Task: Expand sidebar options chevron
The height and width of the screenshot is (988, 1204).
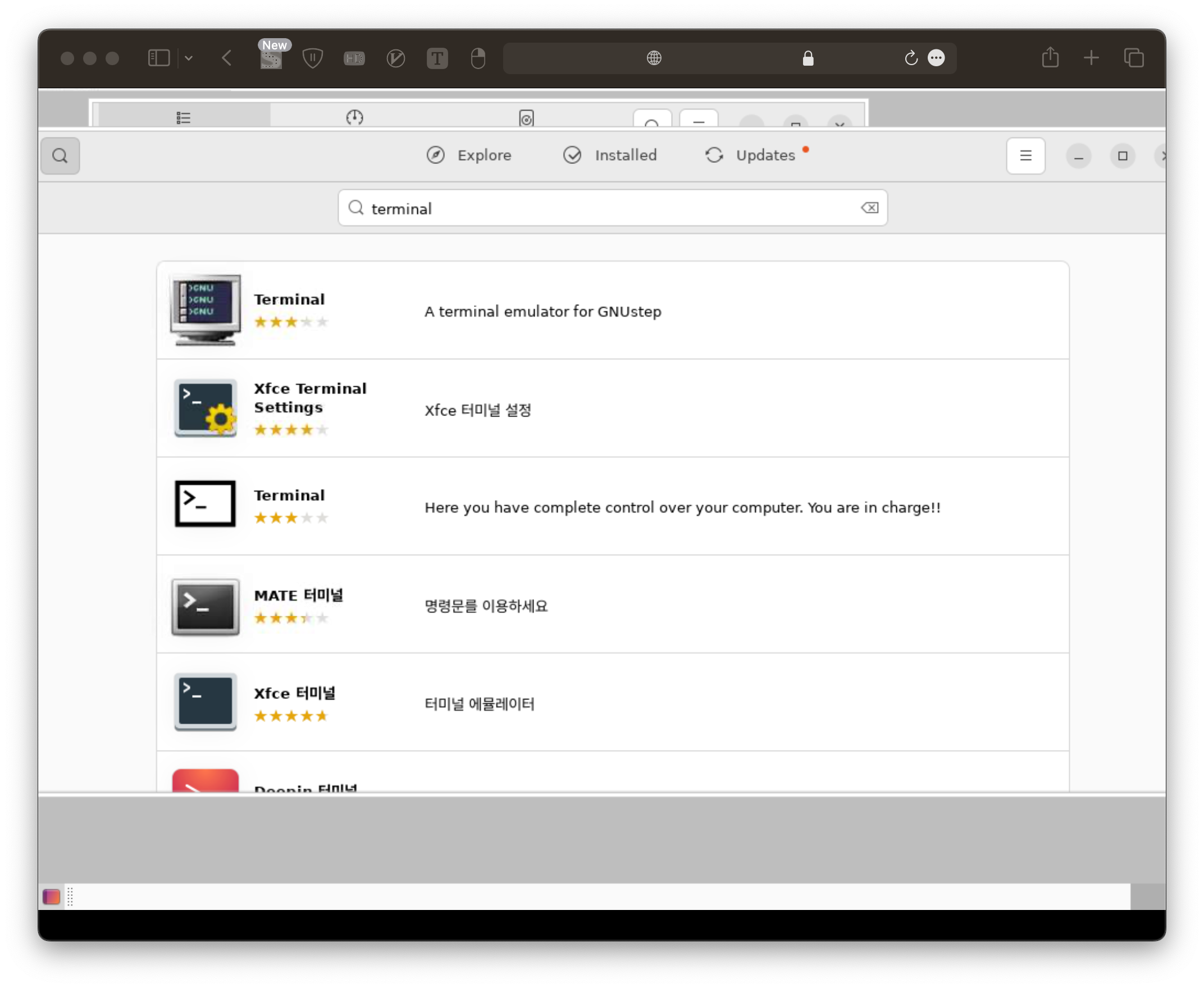Action: tap(189, 58)
